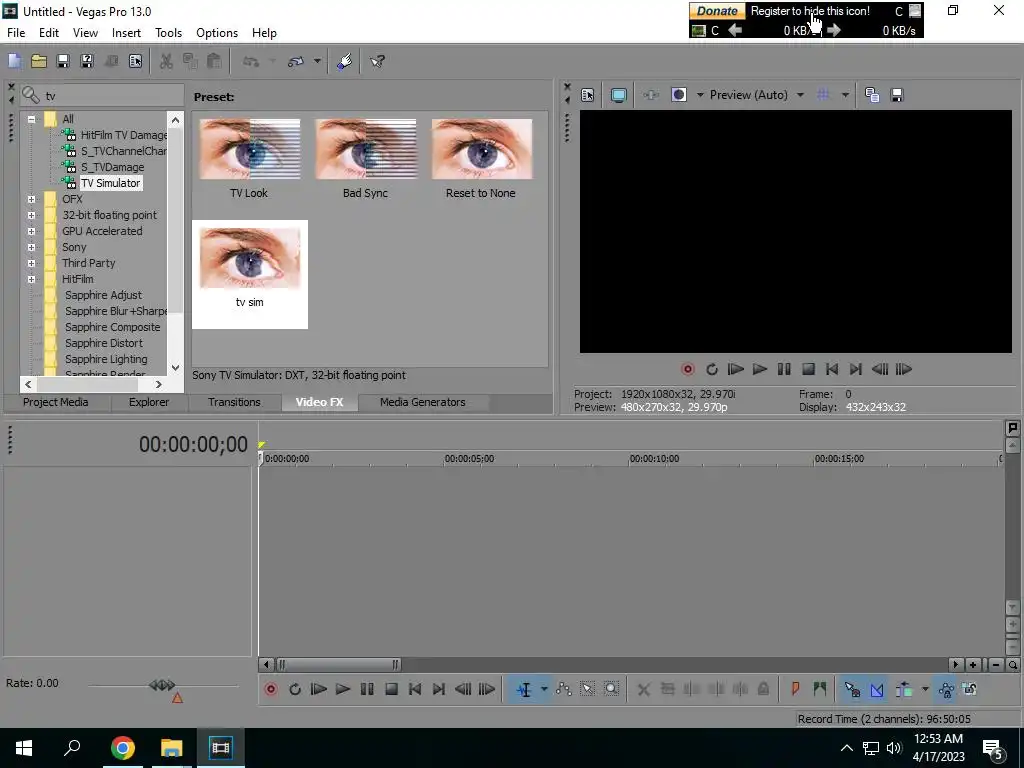Open the Options menu
The width and height of the screenshot is (1024, 768).
pyautogui.click(x=217, y=33)
